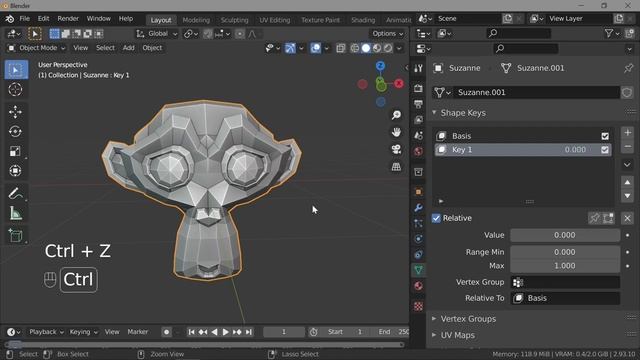Open the File menu

click(24, 19)
